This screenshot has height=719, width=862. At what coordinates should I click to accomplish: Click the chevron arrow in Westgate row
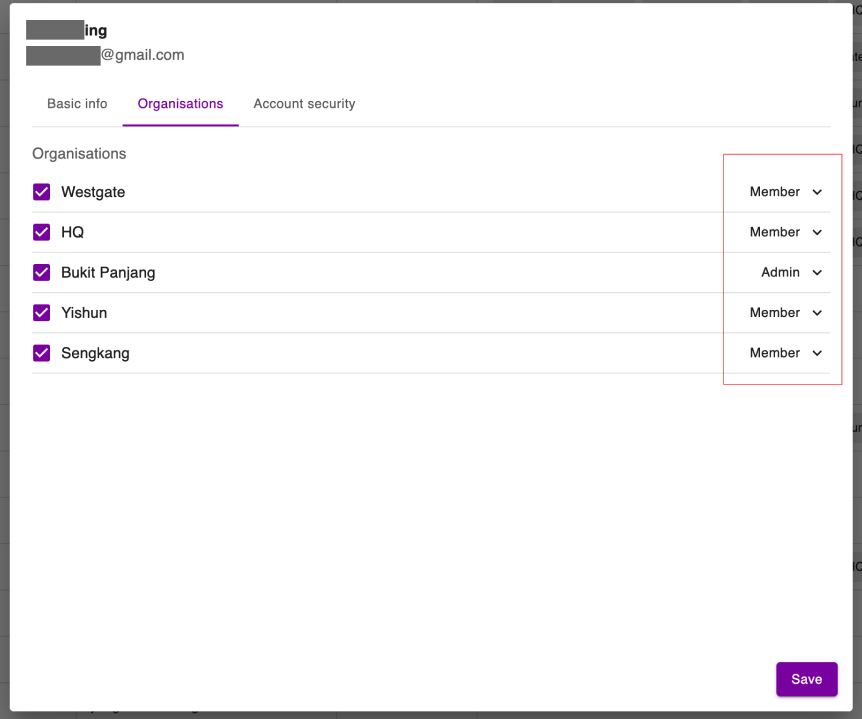(x=817, y=192)
